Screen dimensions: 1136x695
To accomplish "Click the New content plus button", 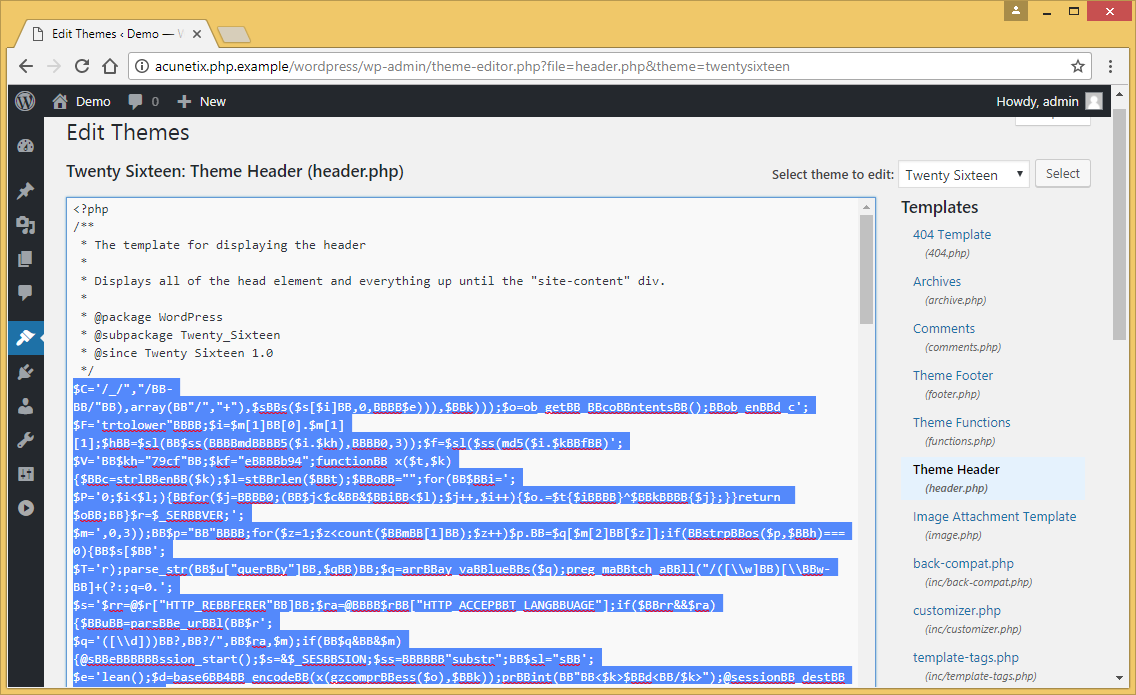I will [x=201, y=101].
